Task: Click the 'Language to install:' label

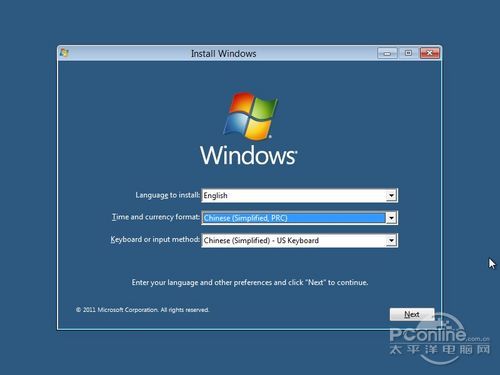Action: point(168,195)
